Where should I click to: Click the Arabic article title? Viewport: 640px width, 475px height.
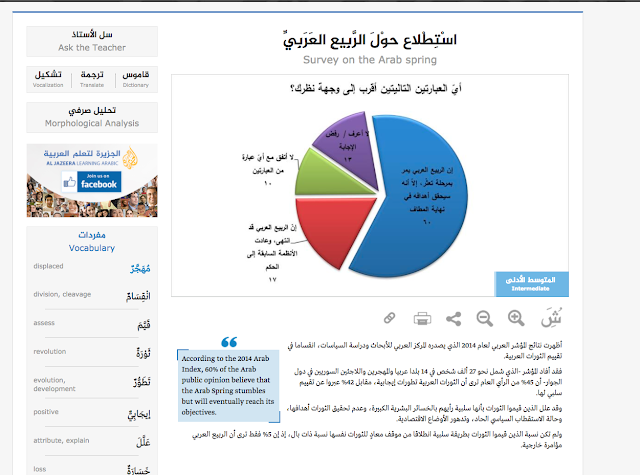(x=370, y=40)
